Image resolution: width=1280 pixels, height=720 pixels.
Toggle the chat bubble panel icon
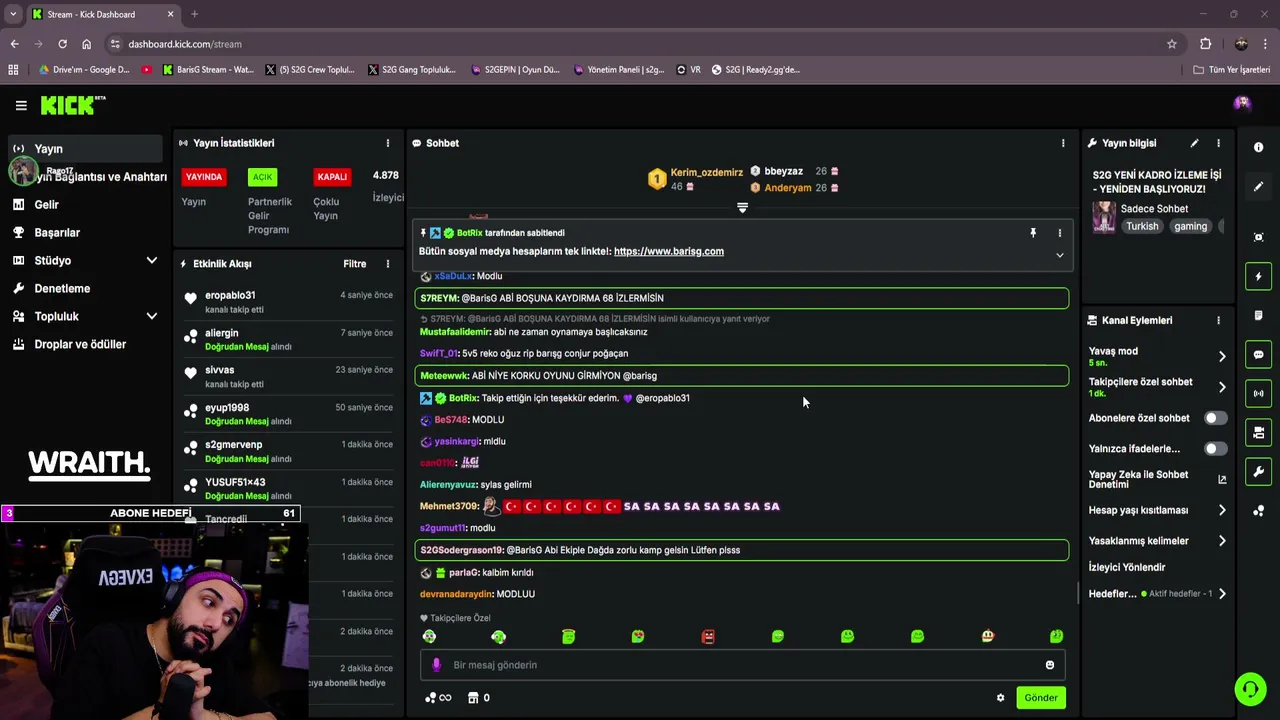coord(1258,354)
